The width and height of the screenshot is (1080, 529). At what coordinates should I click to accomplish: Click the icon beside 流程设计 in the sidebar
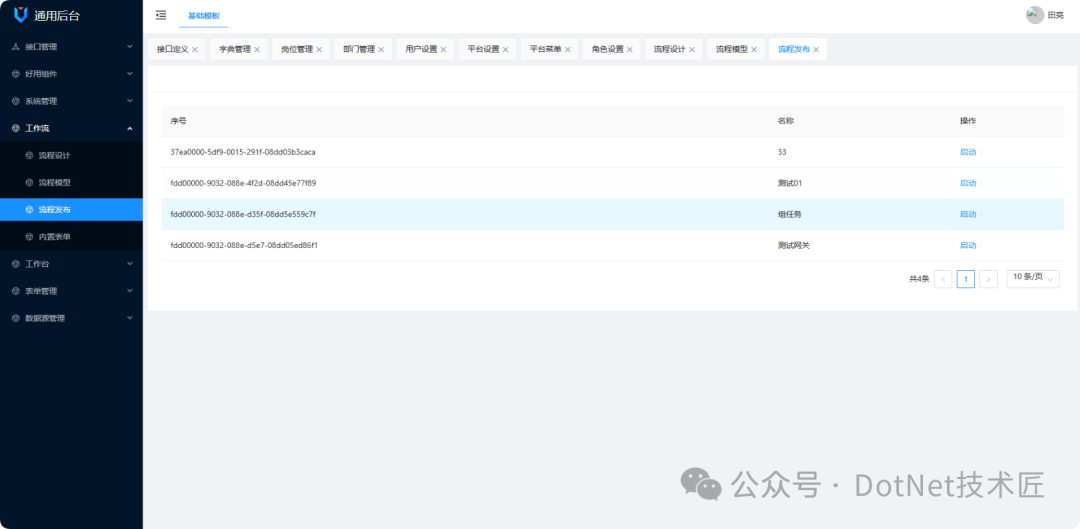click(x=29, y=156)
